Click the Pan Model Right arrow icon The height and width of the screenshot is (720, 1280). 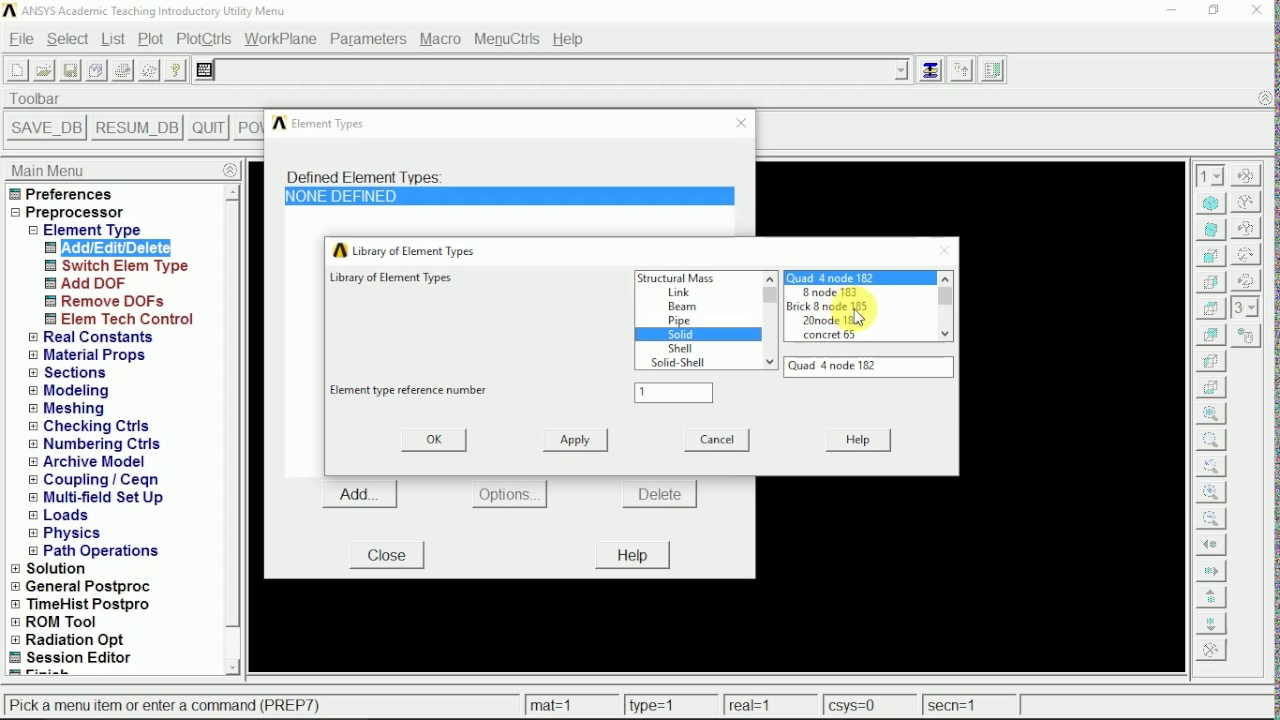click(x=1211, y=572)
